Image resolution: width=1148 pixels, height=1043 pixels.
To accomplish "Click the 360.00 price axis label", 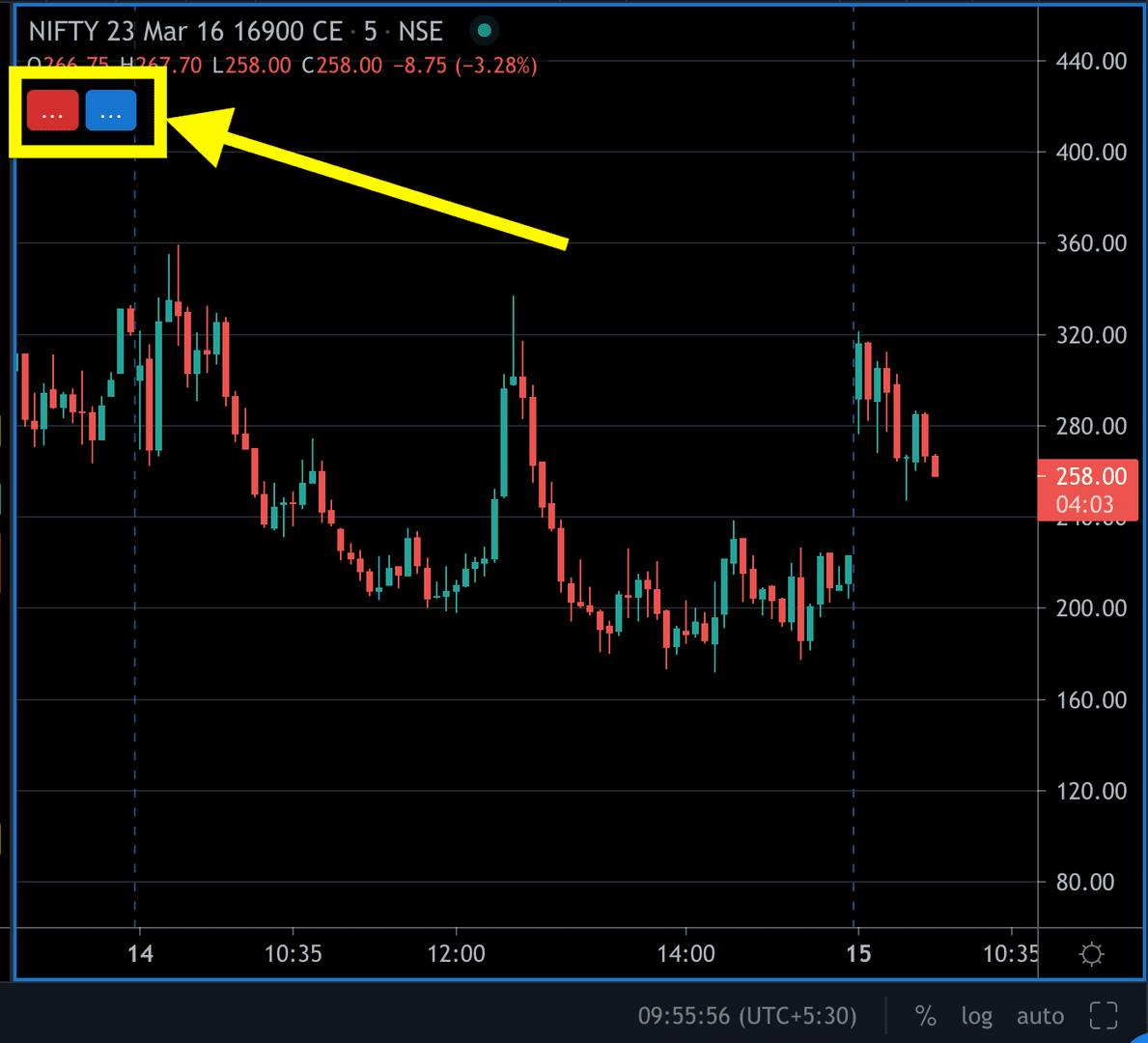I will coord(1091,243).
